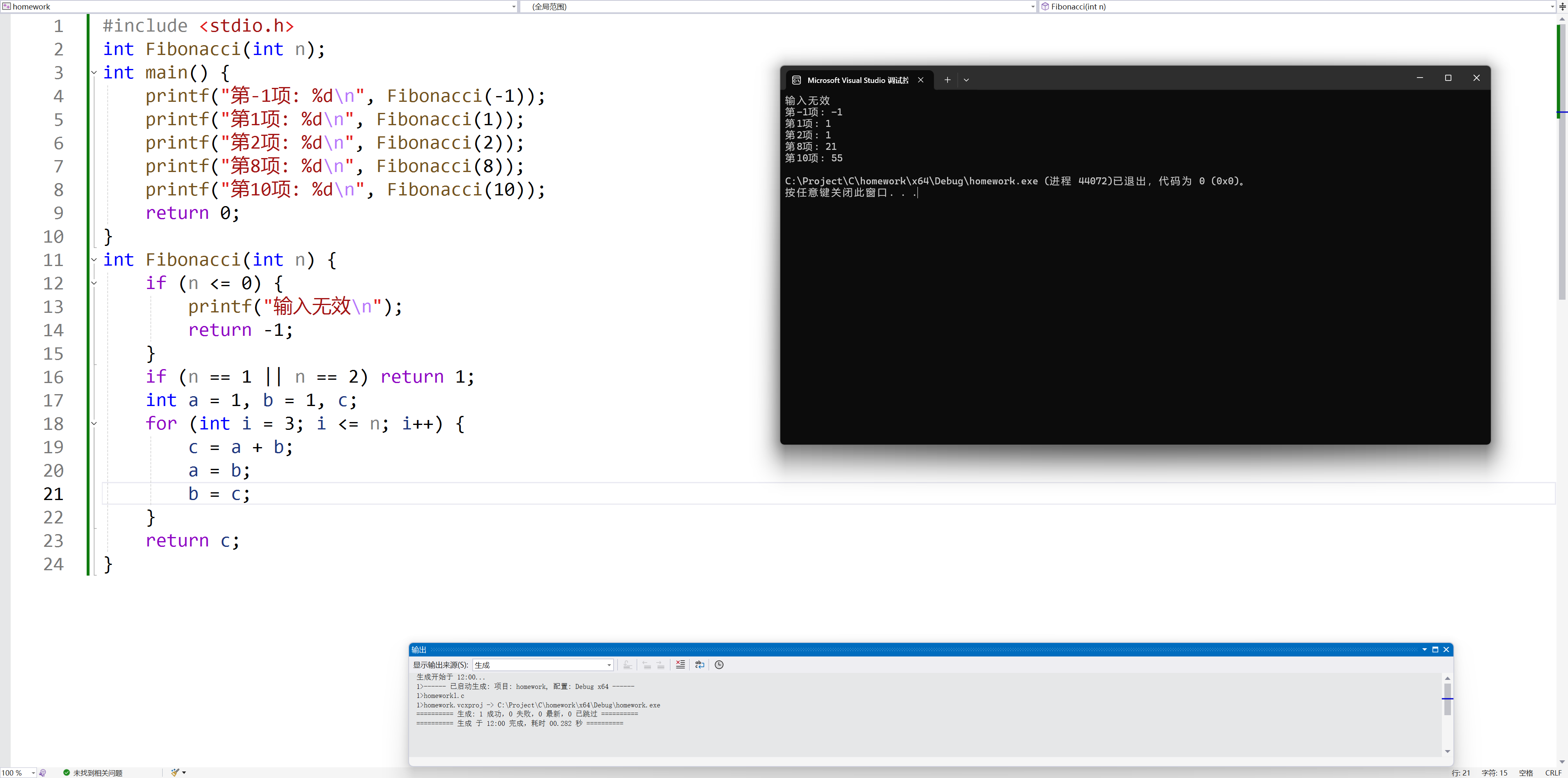Open the homework project scope combo box

pyautogui.click(x=259, y=7)
